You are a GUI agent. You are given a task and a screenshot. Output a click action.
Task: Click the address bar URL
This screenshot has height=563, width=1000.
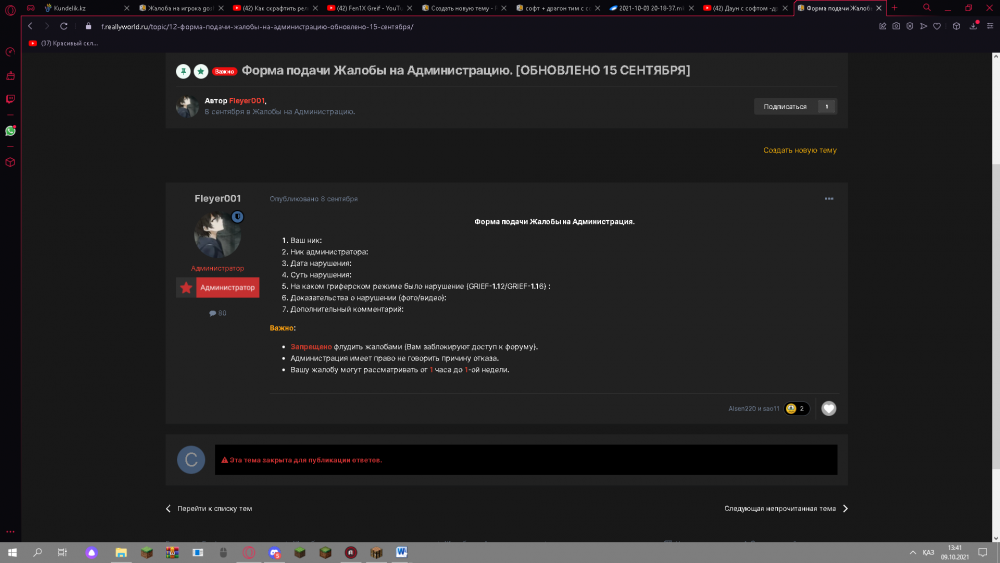tap(257, 27)
